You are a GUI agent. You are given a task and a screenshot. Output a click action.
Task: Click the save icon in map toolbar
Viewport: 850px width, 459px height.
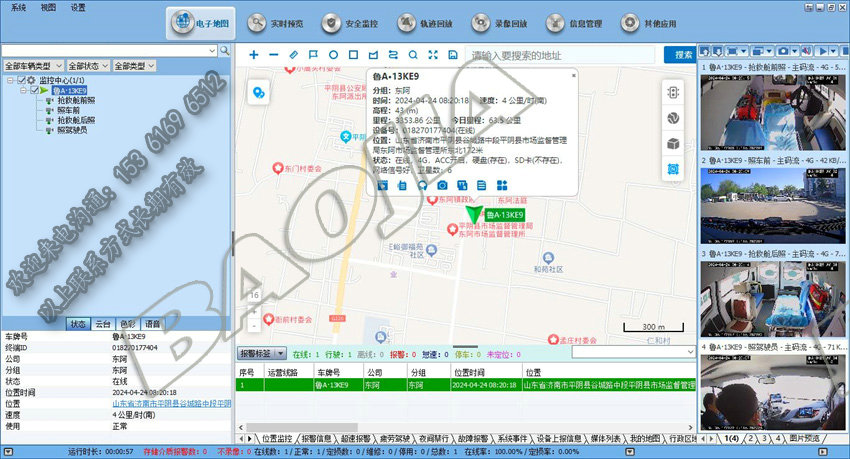pos(453,54)
